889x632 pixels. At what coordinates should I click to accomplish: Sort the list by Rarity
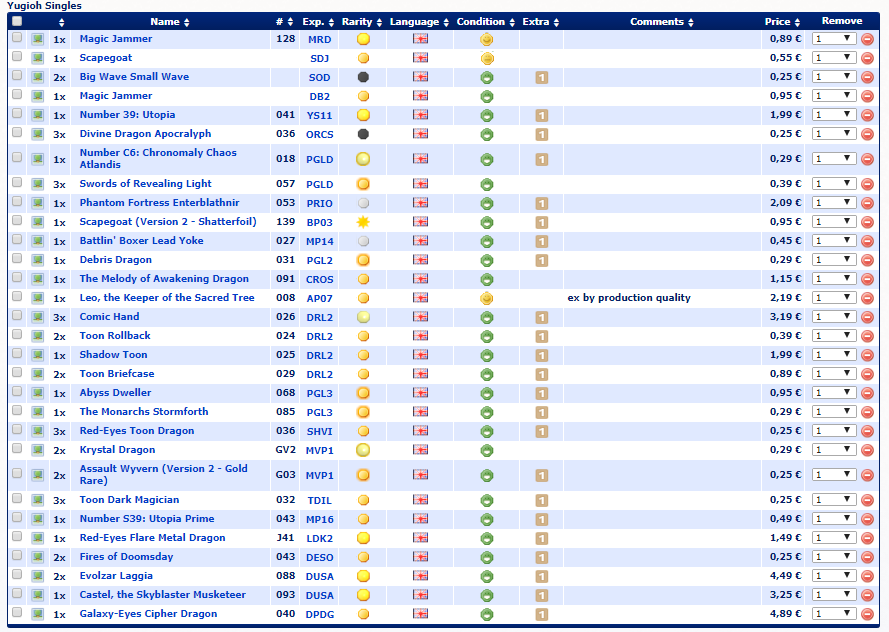tap(362, 22)
